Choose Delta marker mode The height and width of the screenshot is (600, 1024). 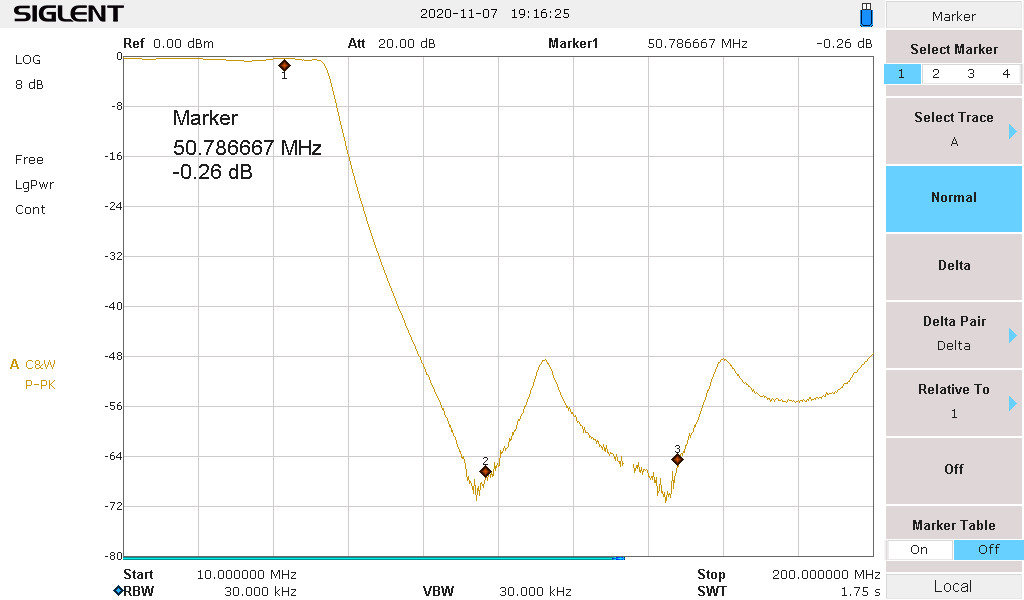pos(954,266)
